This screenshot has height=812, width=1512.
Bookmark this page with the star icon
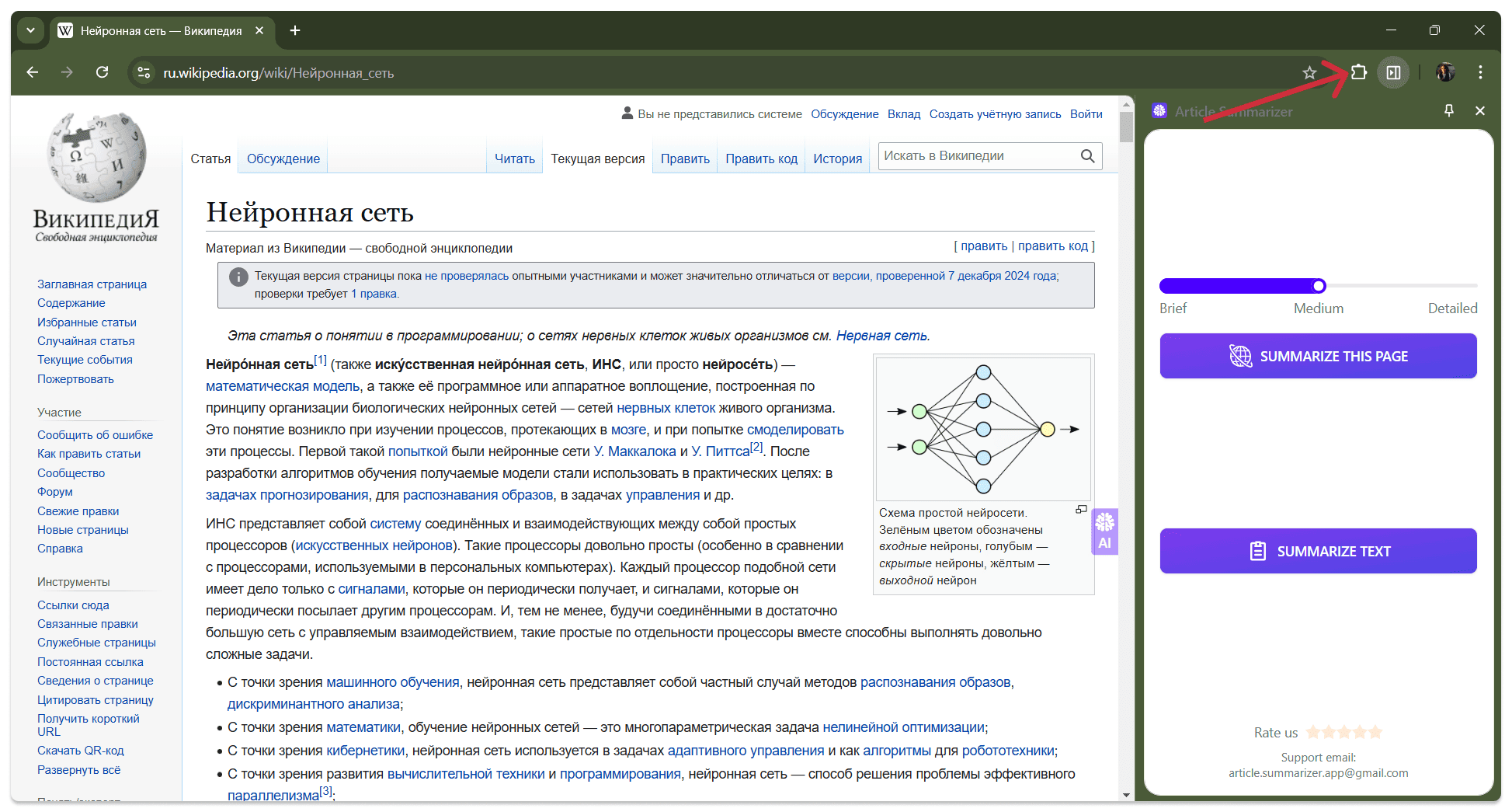pyautogui.click(x=1309, y=73)
